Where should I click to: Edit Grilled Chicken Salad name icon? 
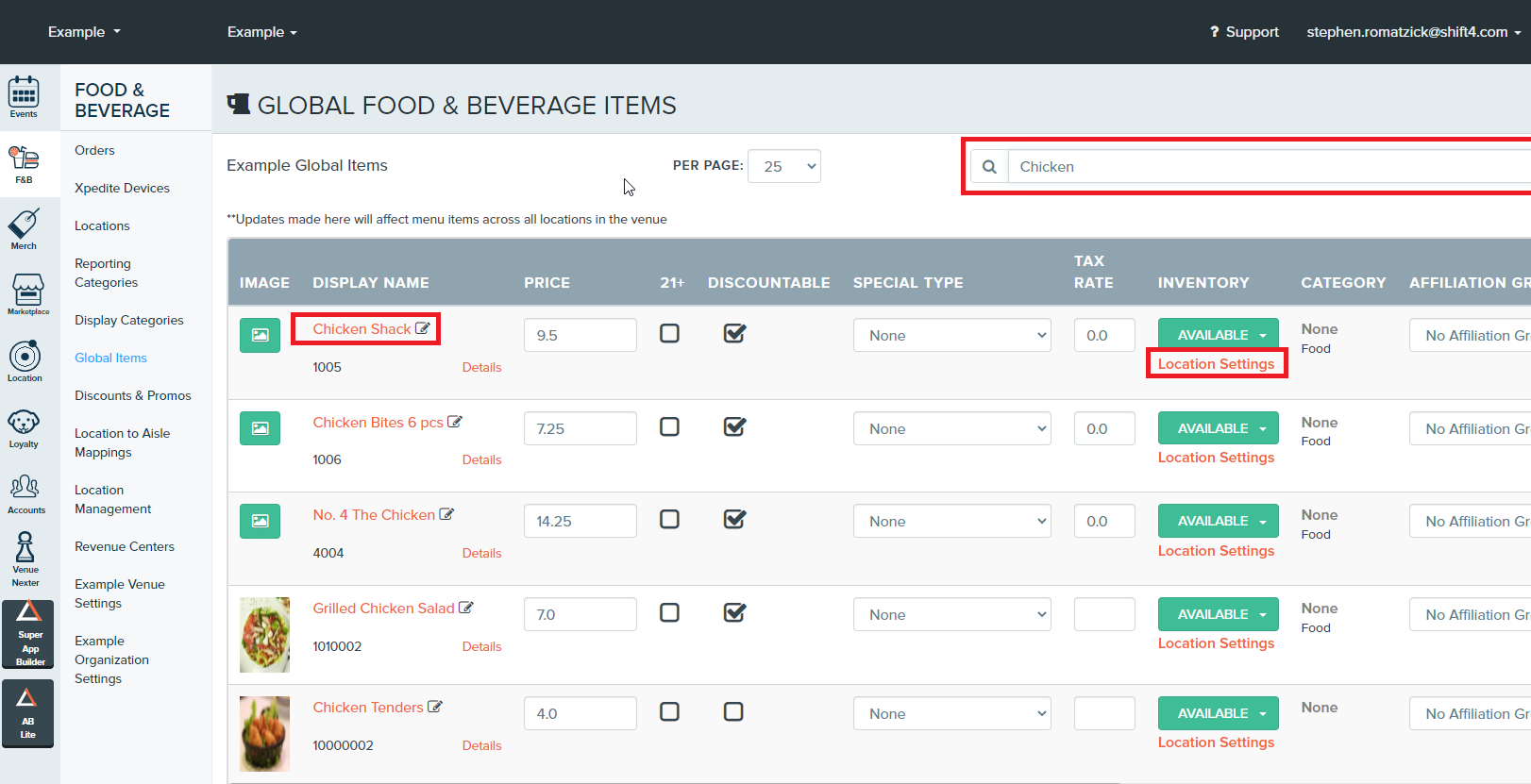[x=466, y=608]
